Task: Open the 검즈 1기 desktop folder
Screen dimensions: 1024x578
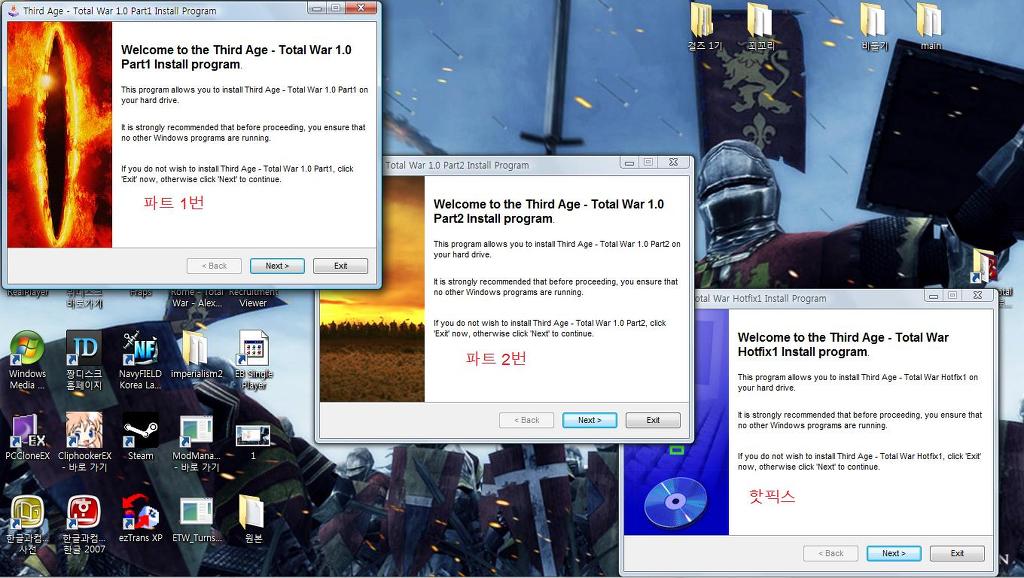Action: click(x=703, y=27)
